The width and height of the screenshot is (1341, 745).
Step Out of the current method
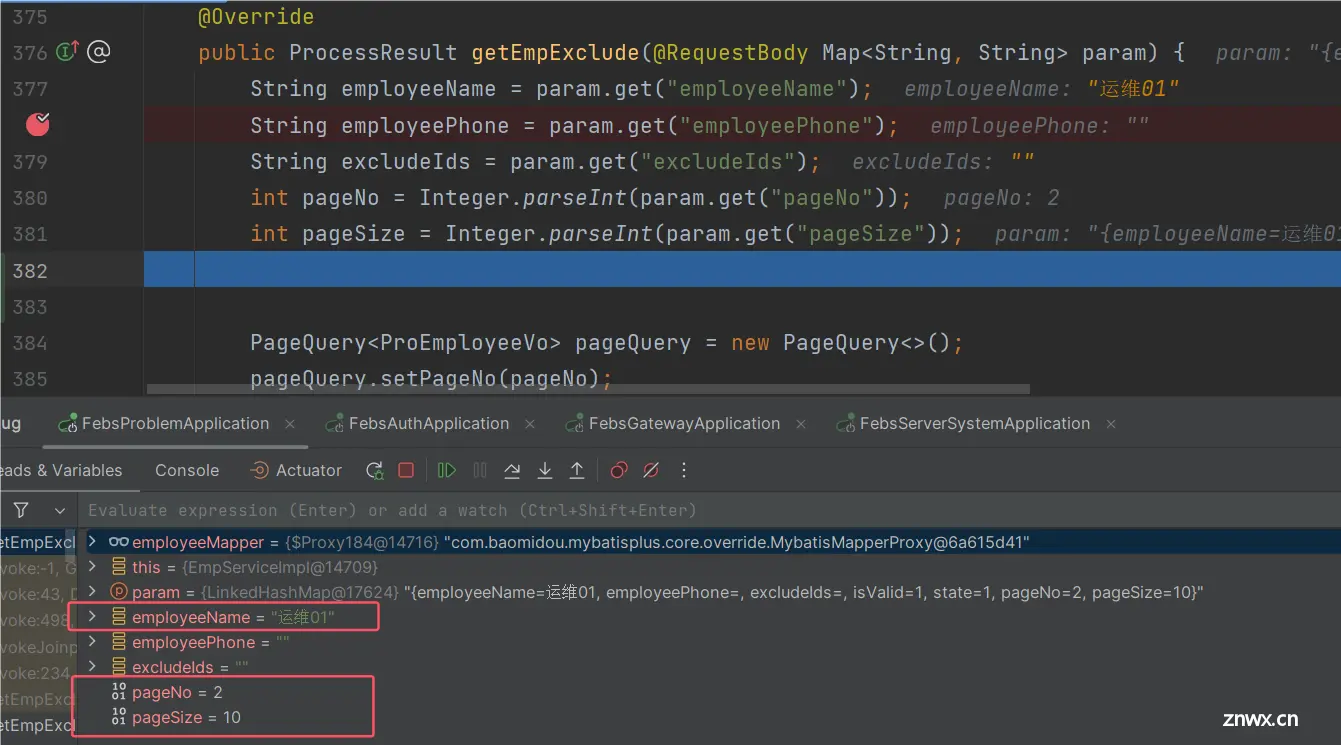[x=577, y=470]
